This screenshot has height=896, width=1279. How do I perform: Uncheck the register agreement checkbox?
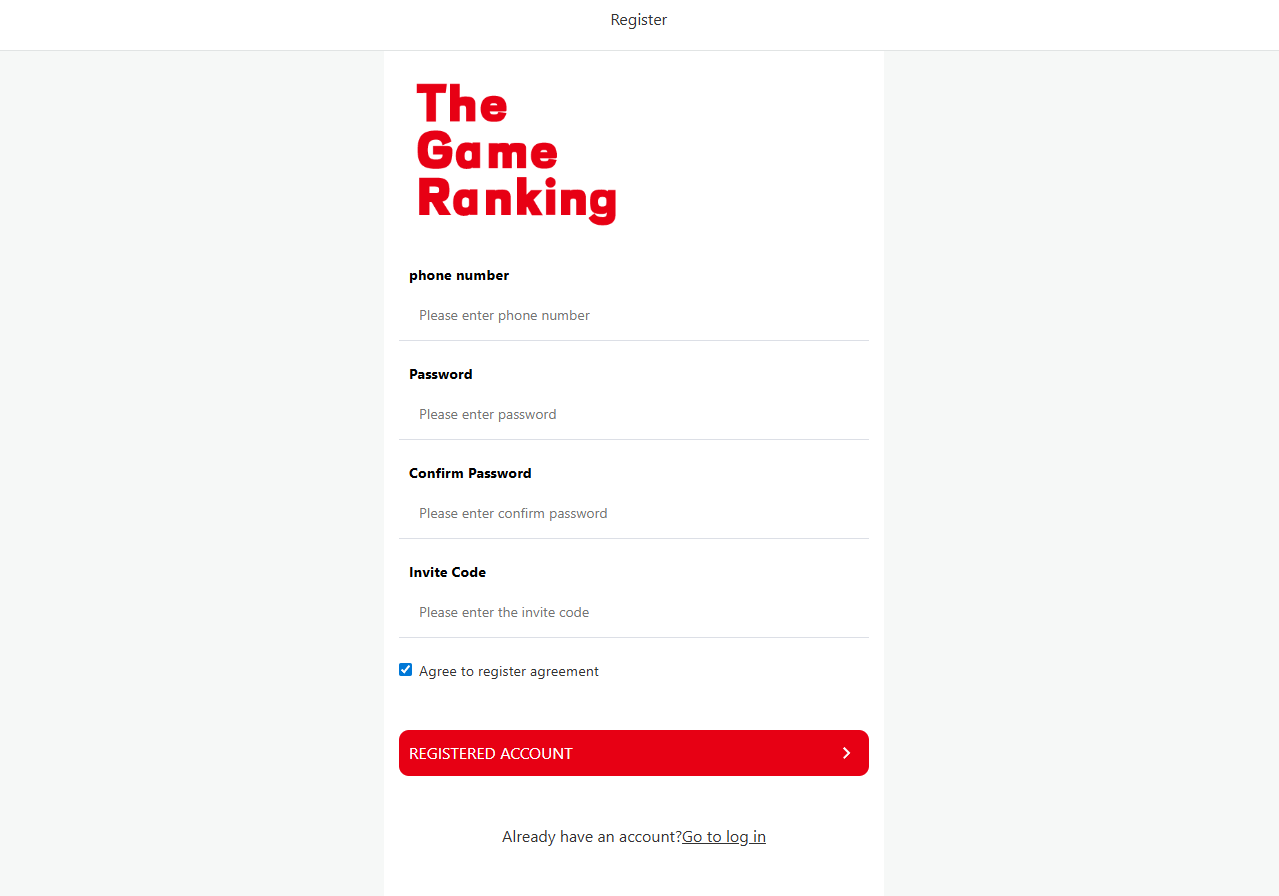pos(406,670)
